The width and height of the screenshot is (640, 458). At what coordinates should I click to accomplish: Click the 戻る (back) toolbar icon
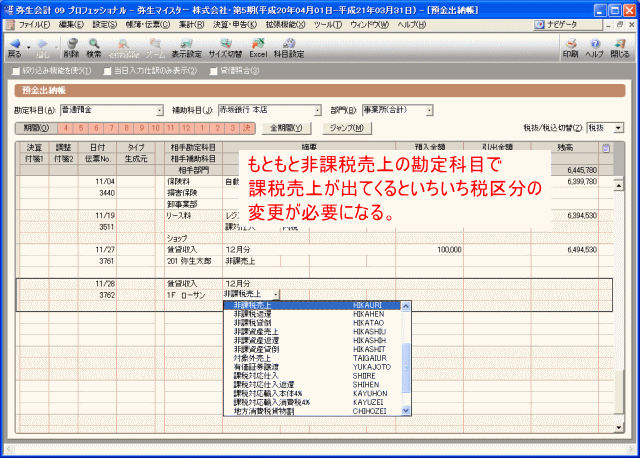15,48
